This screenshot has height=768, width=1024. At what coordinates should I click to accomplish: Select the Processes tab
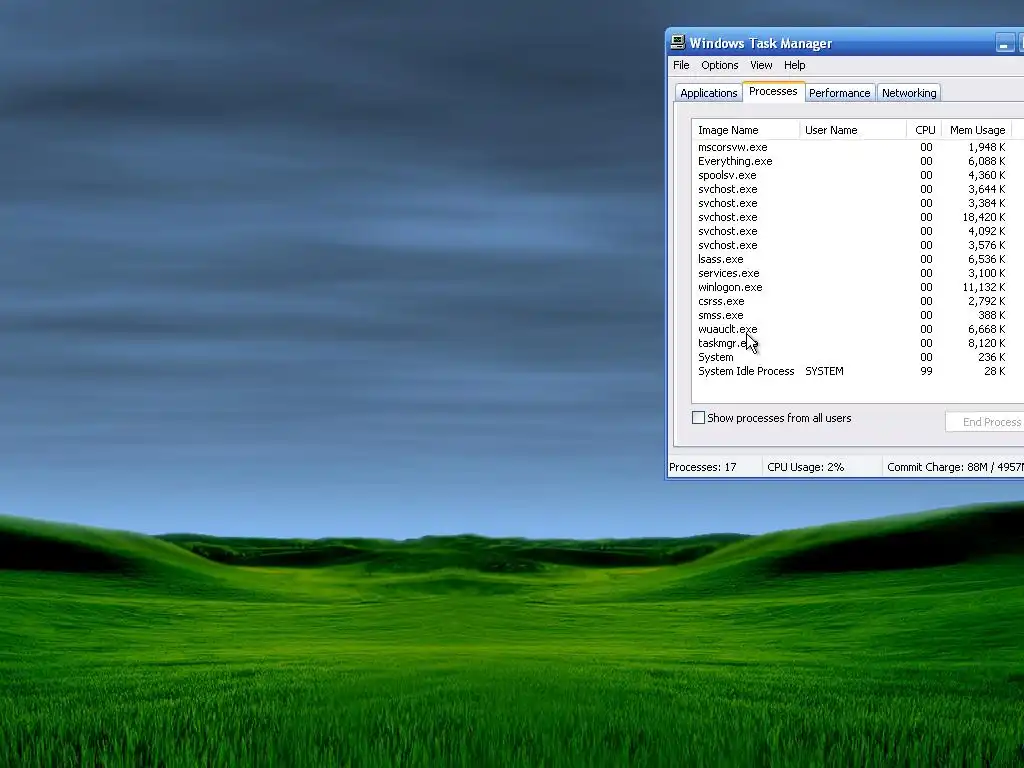[x=773, y=91]
